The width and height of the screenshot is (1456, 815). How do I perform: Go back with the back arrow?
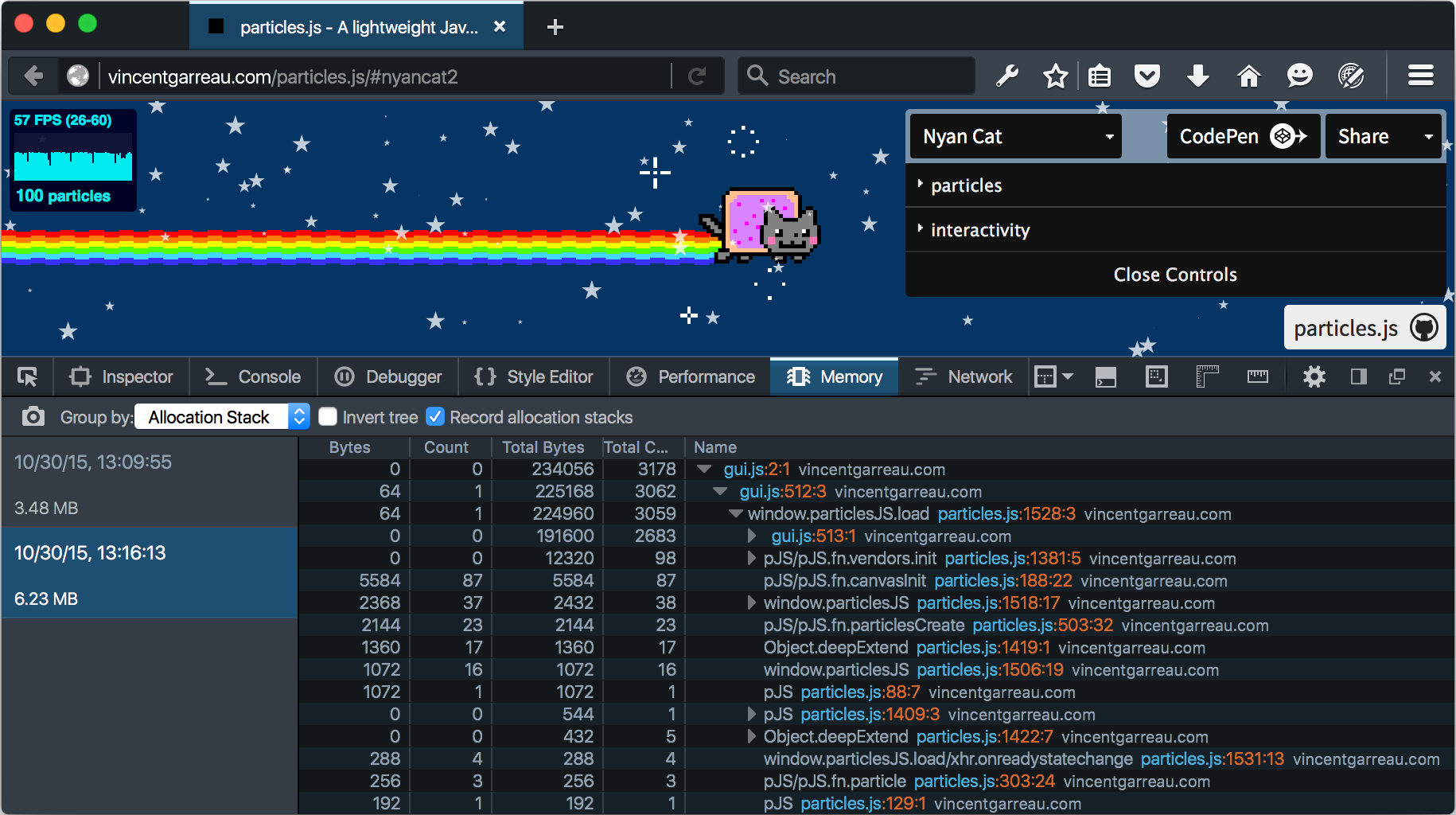pos(33,76)
